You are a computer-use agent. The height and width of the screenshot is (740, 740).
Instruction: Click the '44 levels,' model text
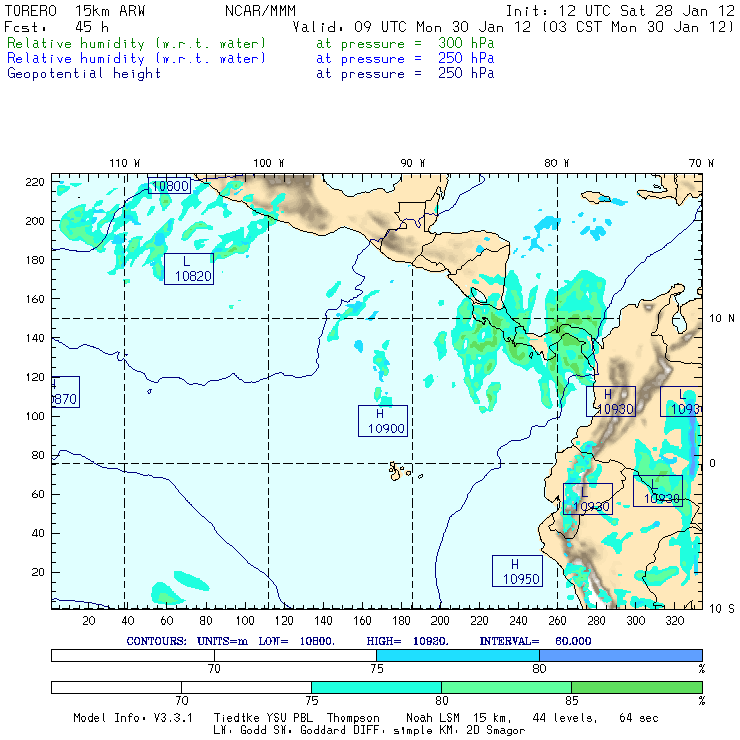pyautogui.click(x=565, y=718)
